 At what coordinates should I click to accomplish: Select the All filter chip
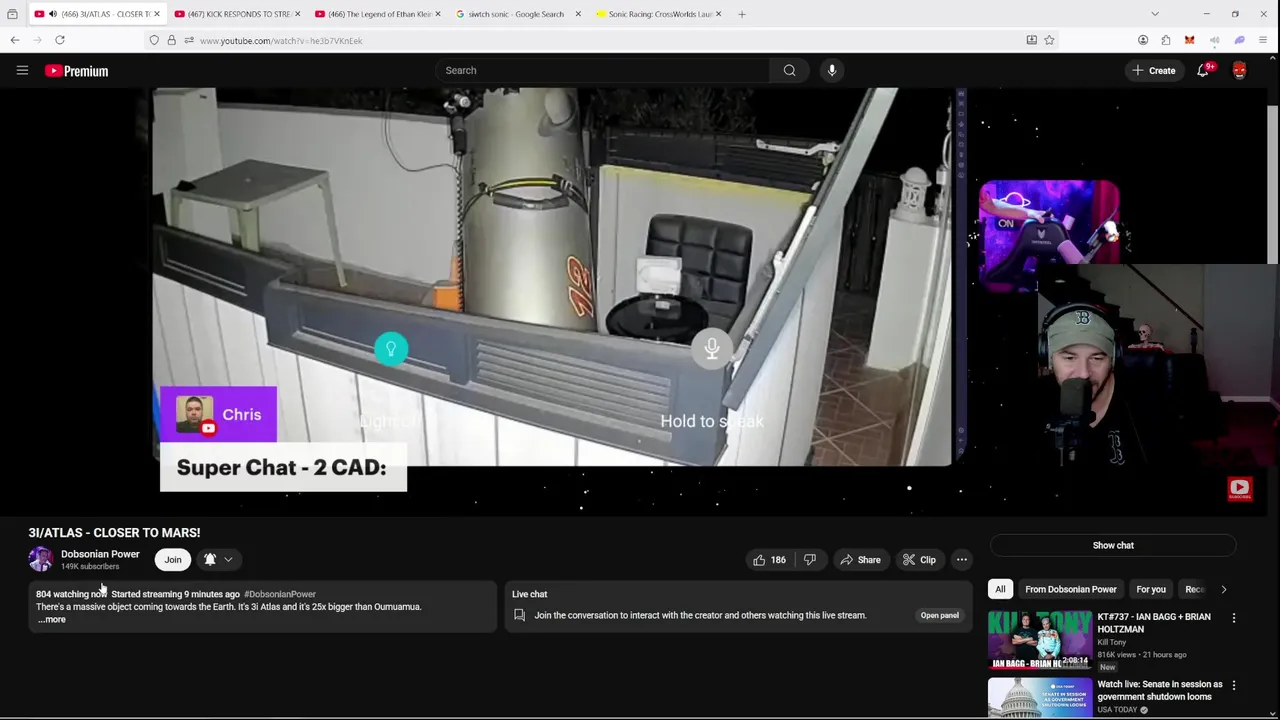[1000, 589]
